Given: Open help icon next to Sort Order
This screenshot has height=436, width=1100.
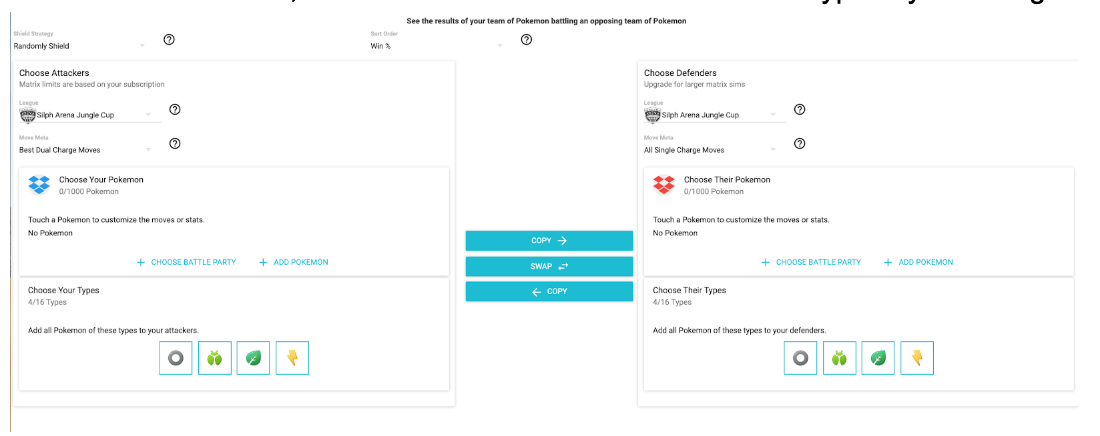Looking at the screenshot, I should pos(526,40).
